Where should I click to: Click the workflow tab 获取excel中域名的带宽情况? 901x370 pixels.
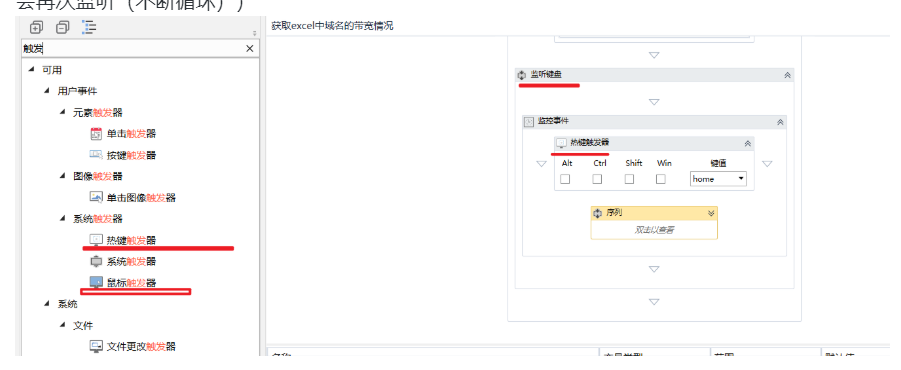tap(332, 26)
